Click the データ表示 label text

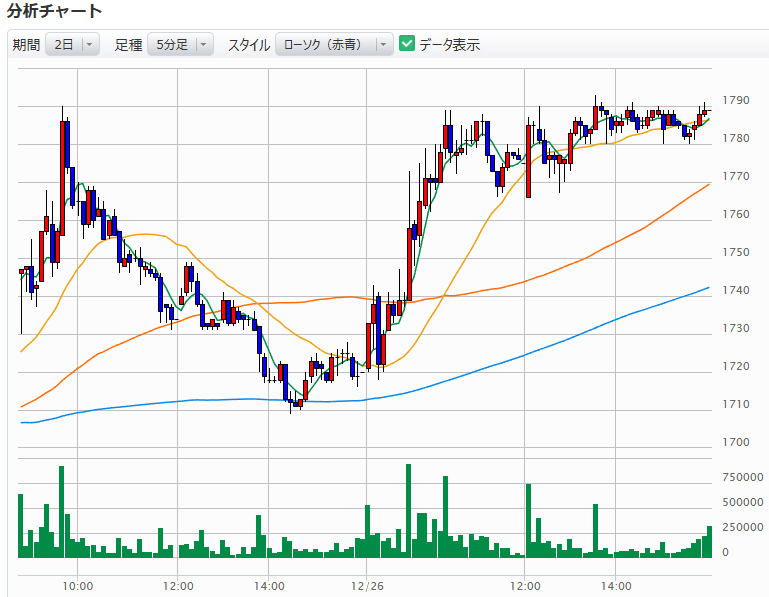(449, 44)
